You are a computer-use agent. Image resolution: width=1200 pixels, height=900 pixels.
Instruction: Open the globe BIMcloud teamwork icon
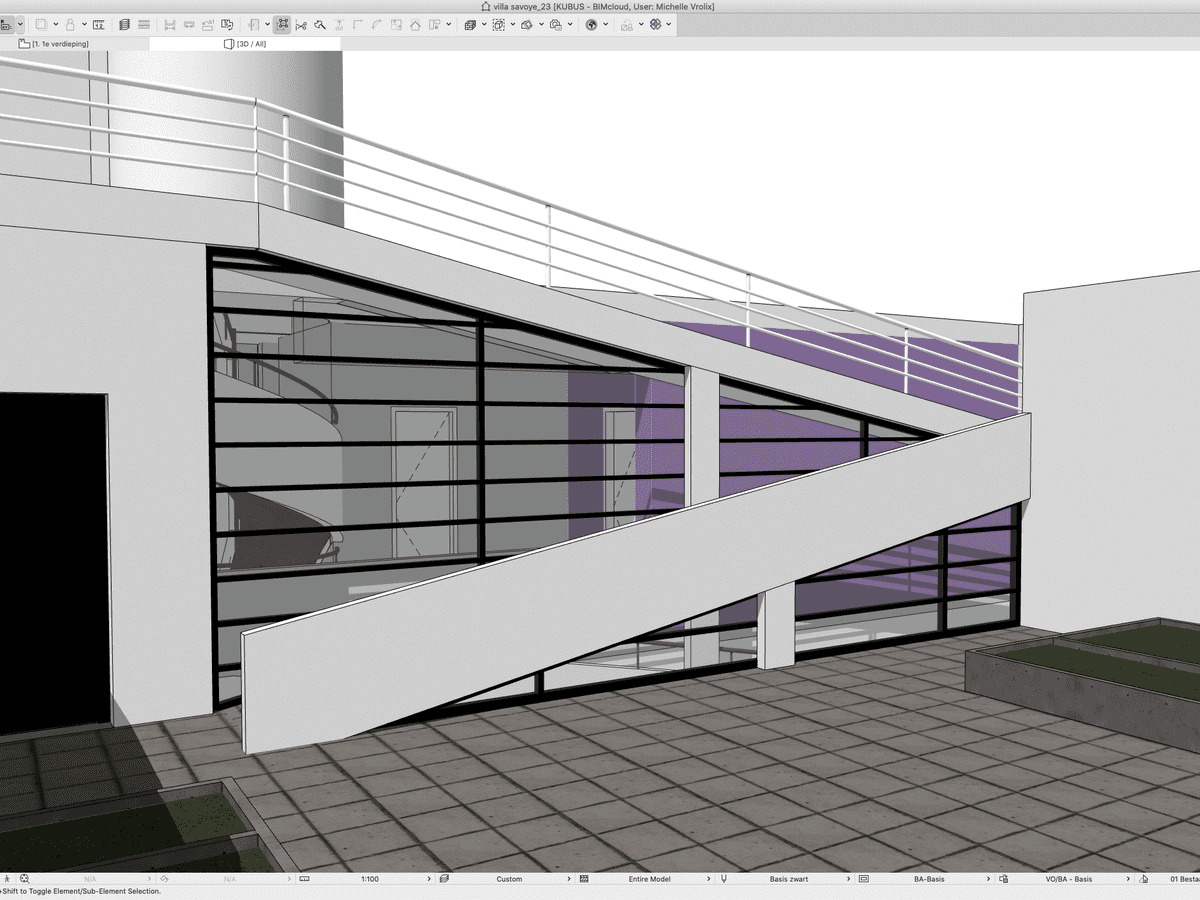(x=591, y=24)
